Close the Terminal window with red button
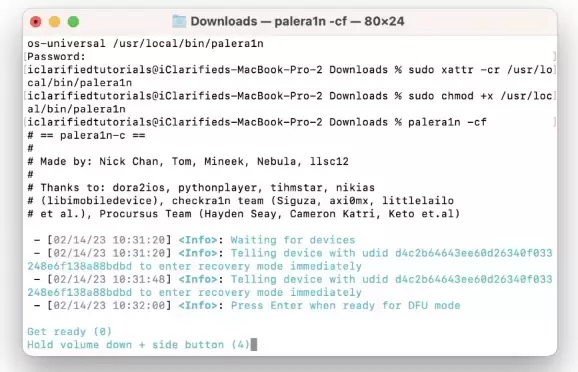The height and width of the screenshot is (372, 578). pos(36,22)
